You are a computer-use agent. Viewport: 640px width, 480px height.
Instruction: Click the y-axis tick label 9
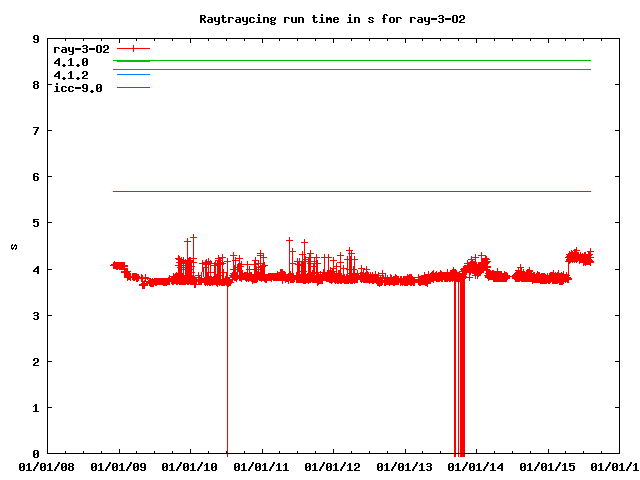coord(36,40)
